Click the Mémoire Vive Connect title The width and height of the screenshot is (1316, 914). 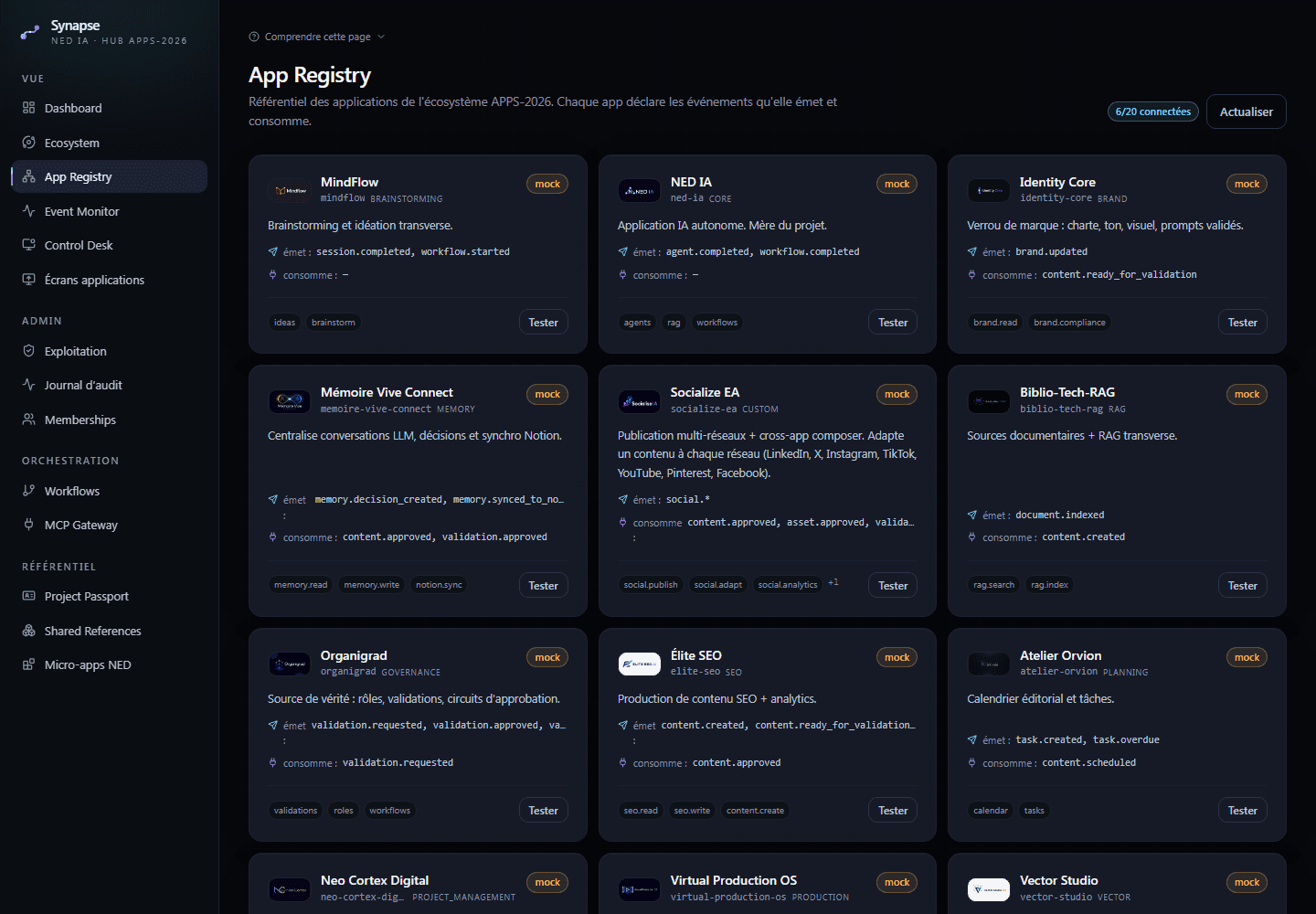pos(387,392)
